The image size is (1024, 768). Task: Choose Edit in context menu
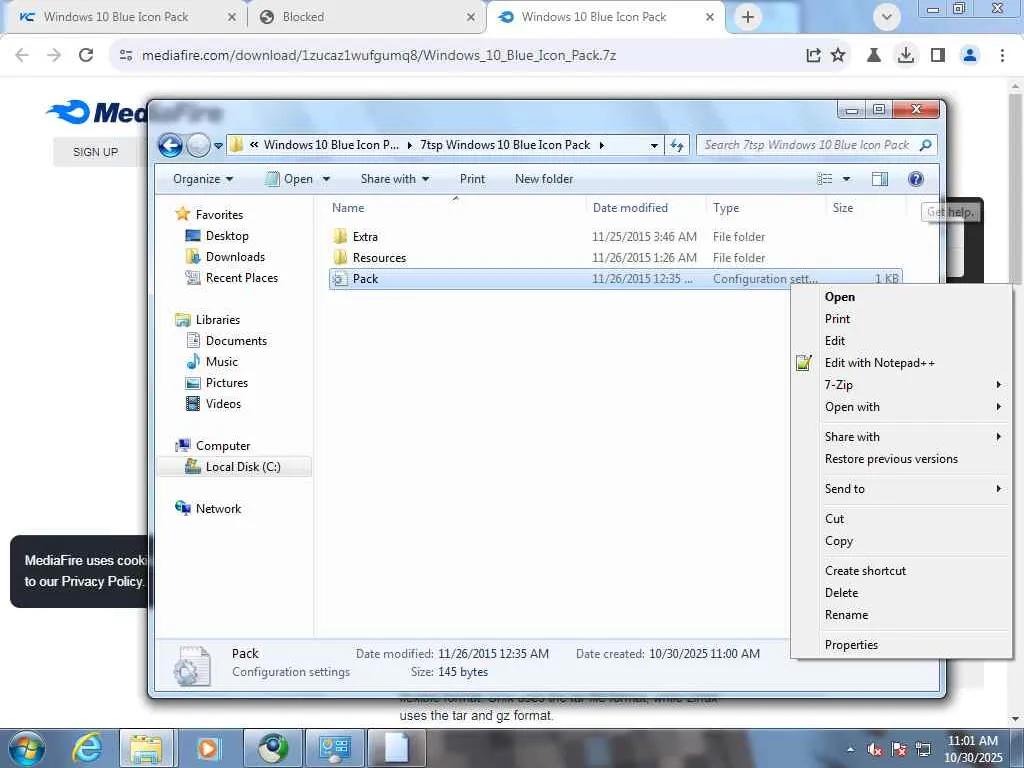tap(834, 341)
